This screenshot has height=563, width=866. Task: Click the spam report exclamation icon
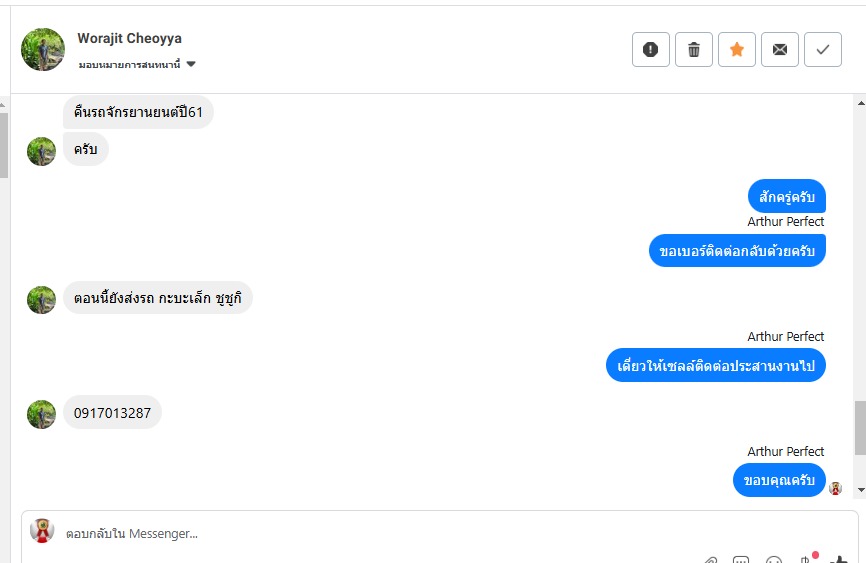point(651,50)
